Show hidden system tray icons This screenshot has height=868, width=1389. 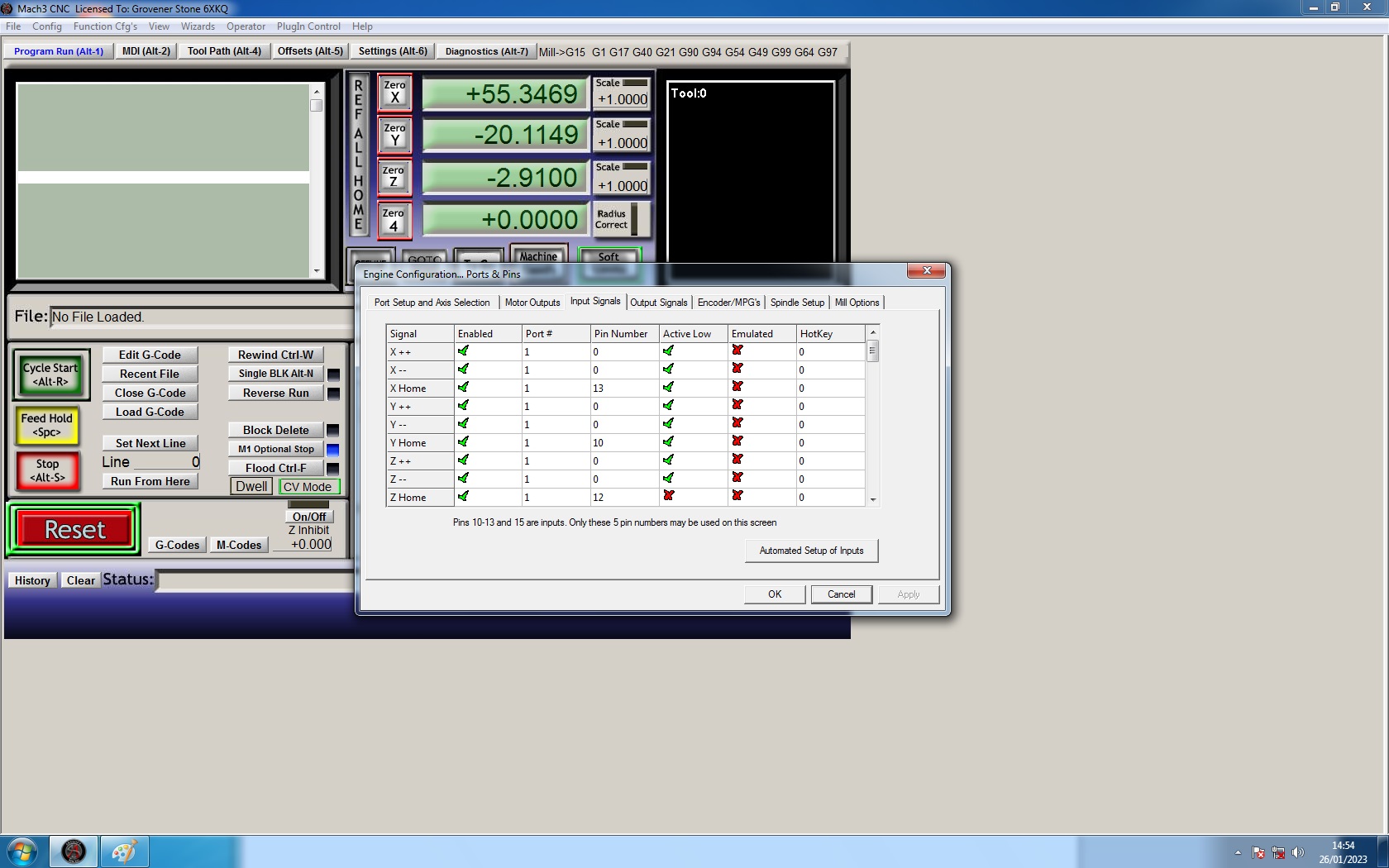[x=1238, y=852]
